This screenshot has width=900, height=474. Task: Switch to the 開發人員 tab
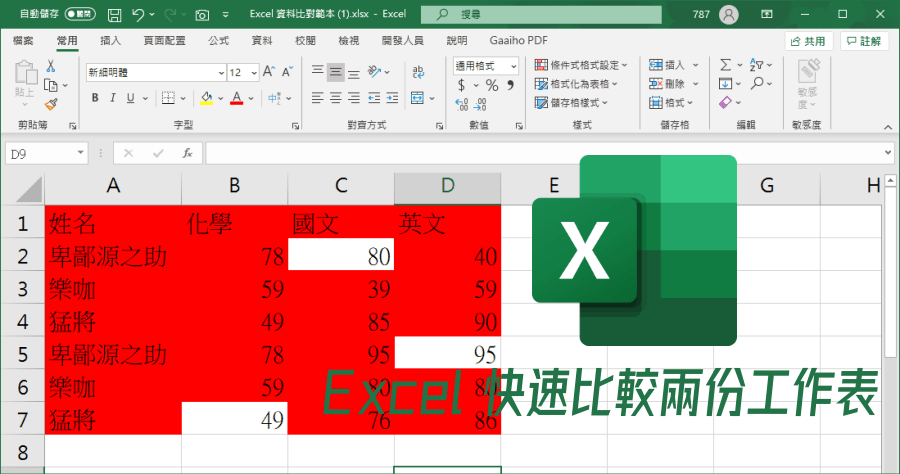point(403,41)
